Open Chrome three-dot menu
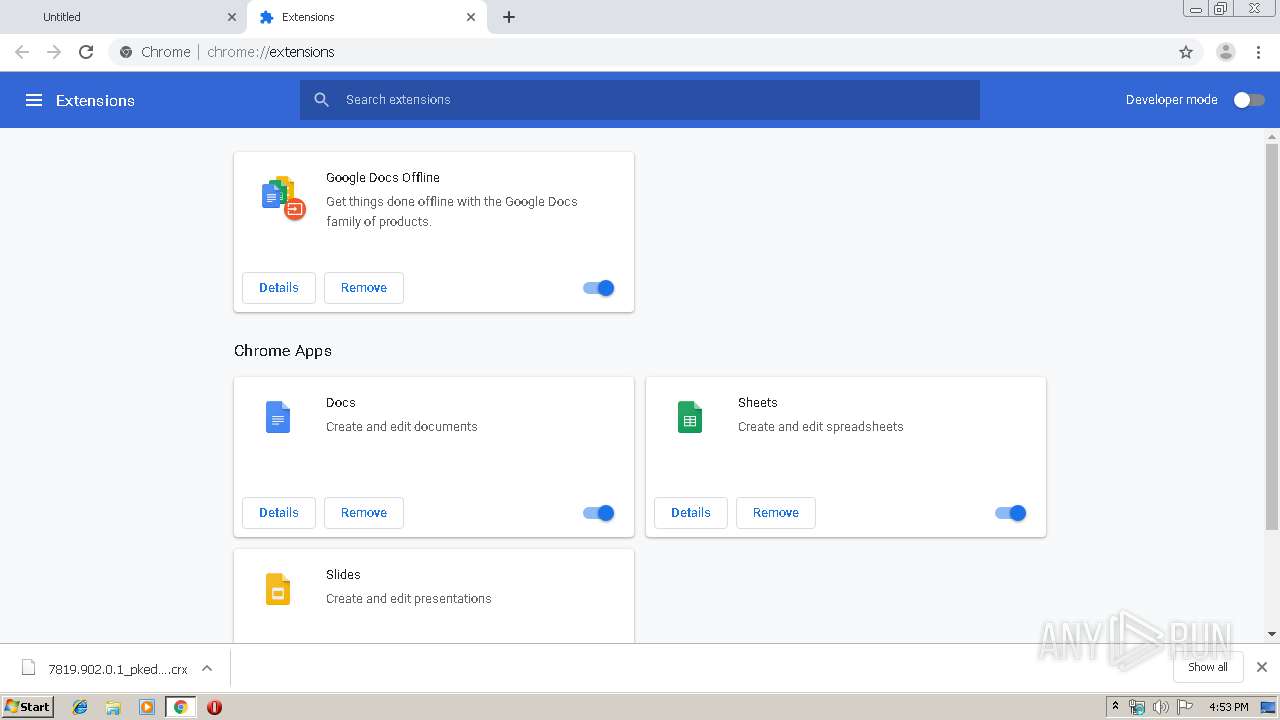The height and width of the screenshot is (720, 1280). coord(1259,52)
